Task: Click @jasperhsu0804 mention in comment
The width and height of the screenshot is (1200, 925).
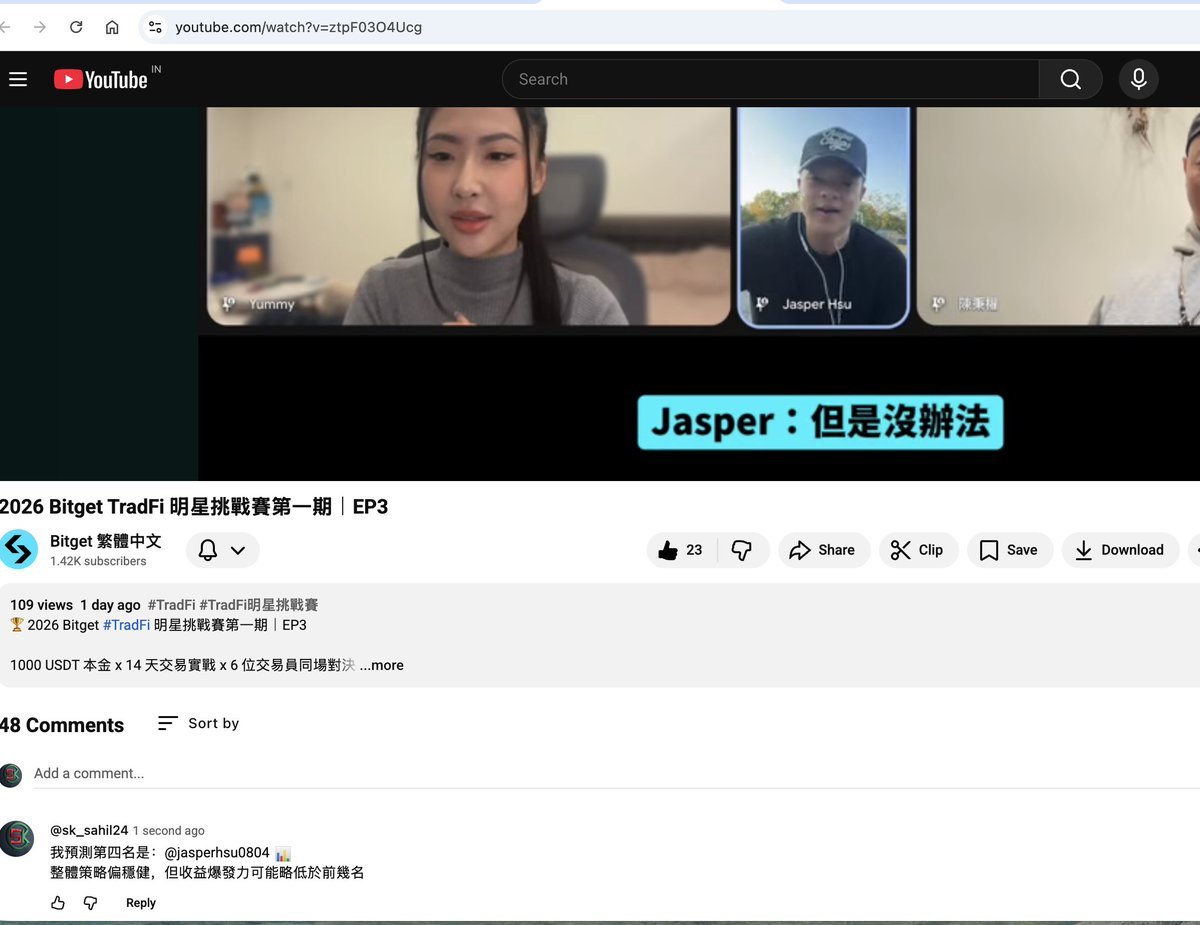Action: point(217,853)
